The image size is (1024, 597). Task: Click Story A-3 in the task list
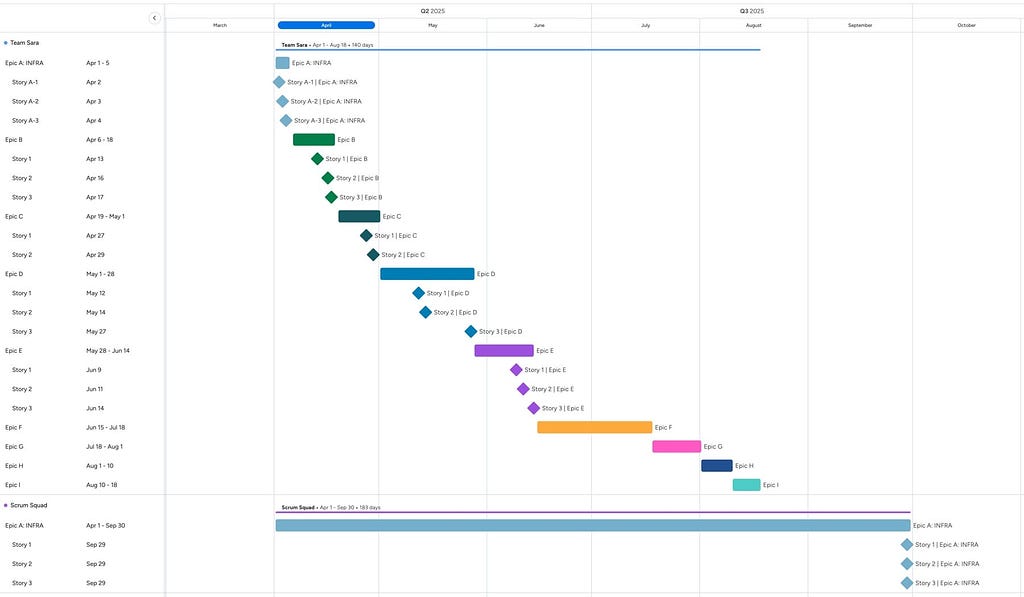point(25,121)
